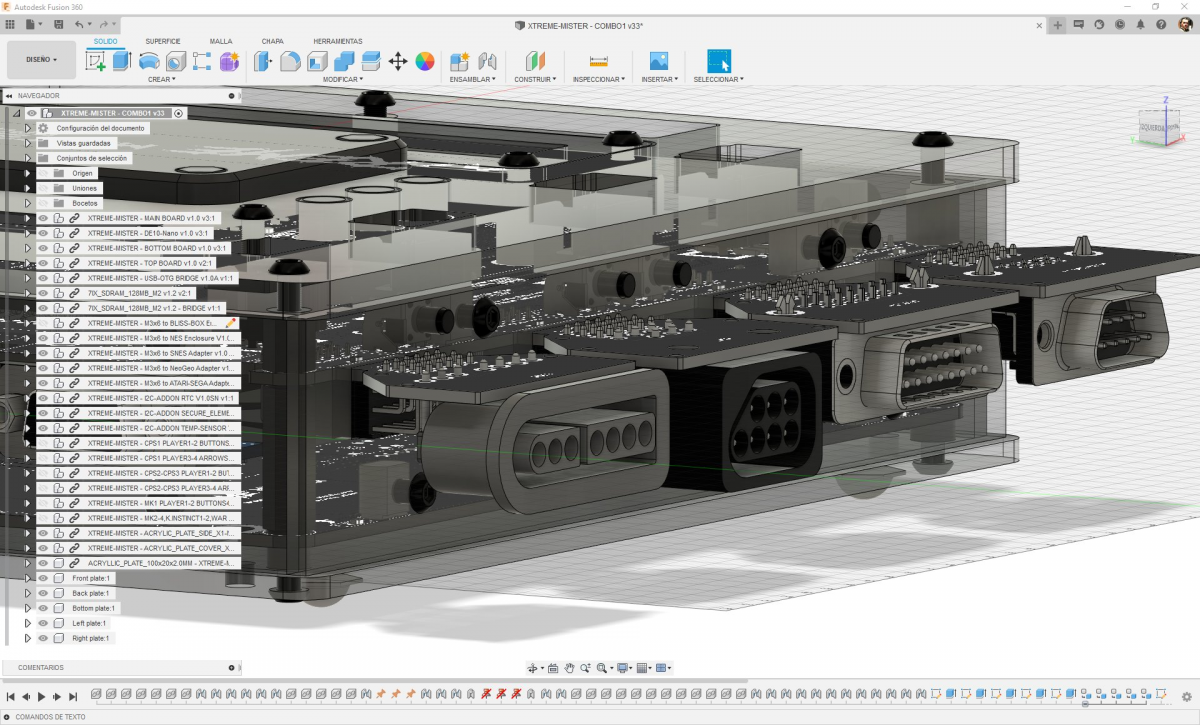Select the Fillet tool icon
The width and height of the screenshot is (1200, 725).
pyautogui.click(x=290, y=61)
